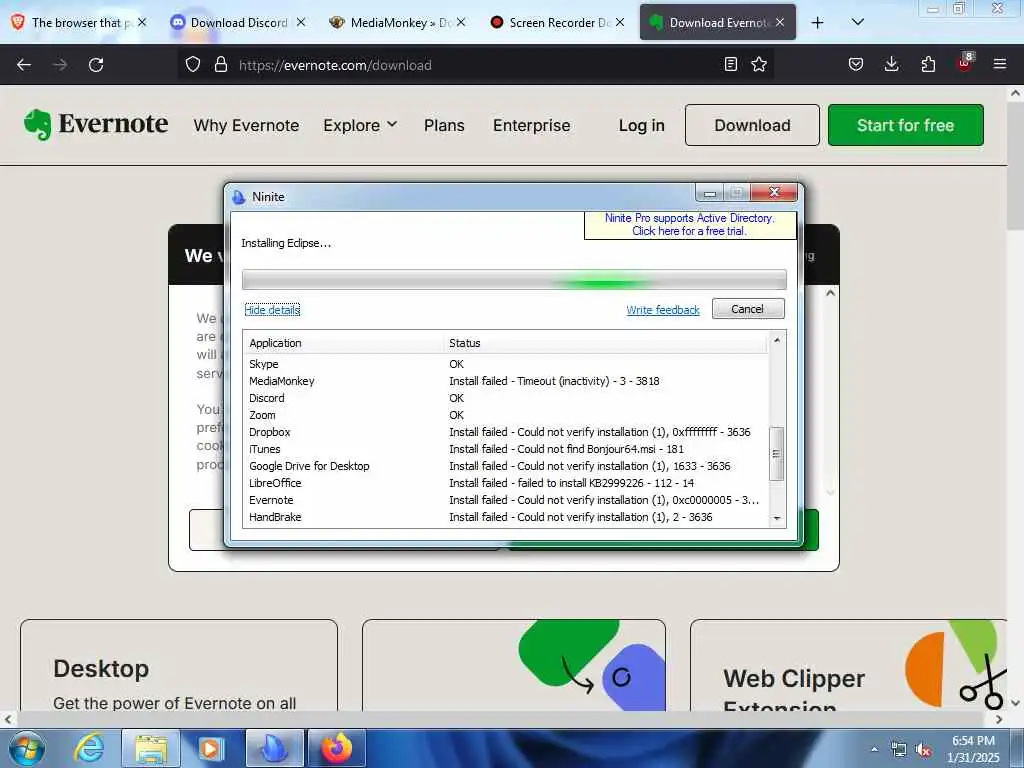Close the Screen Recorder tab
This screenshot has height=768, width=1024.
point(620,22)
